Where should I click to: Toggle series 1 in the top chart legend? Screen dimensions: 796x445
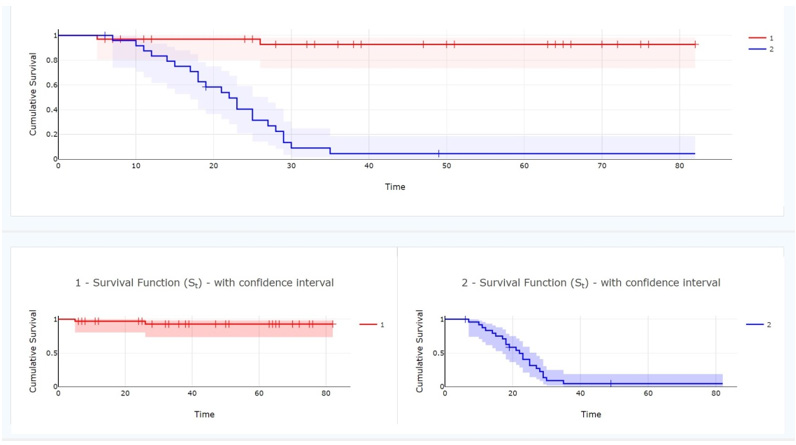click(x=763, y=38)
